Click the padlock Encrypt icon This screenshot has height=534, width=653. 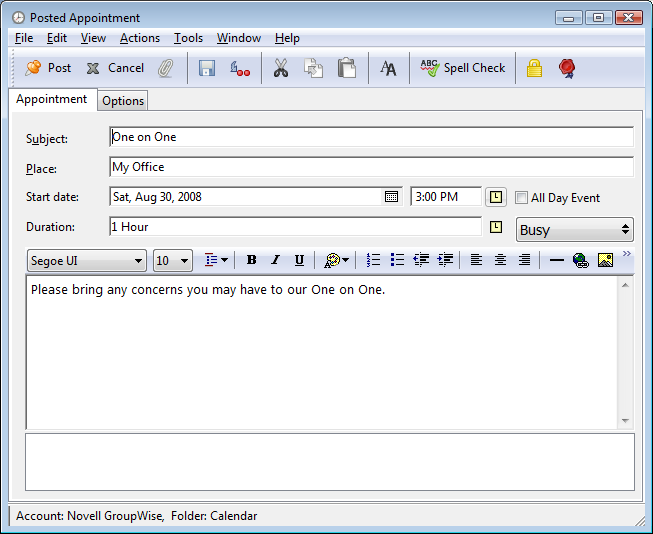pos(534,68)
